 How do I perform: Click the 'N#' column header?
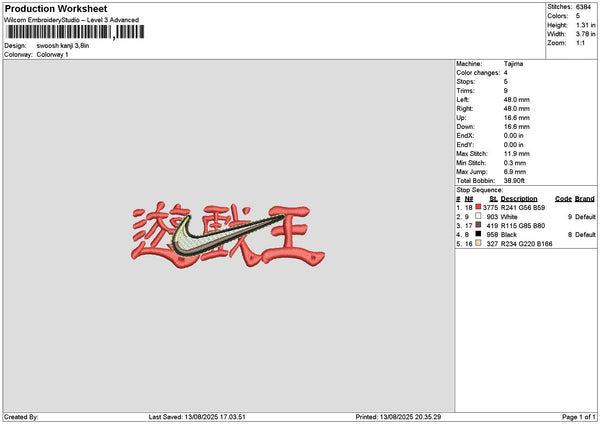coord(469,199)
